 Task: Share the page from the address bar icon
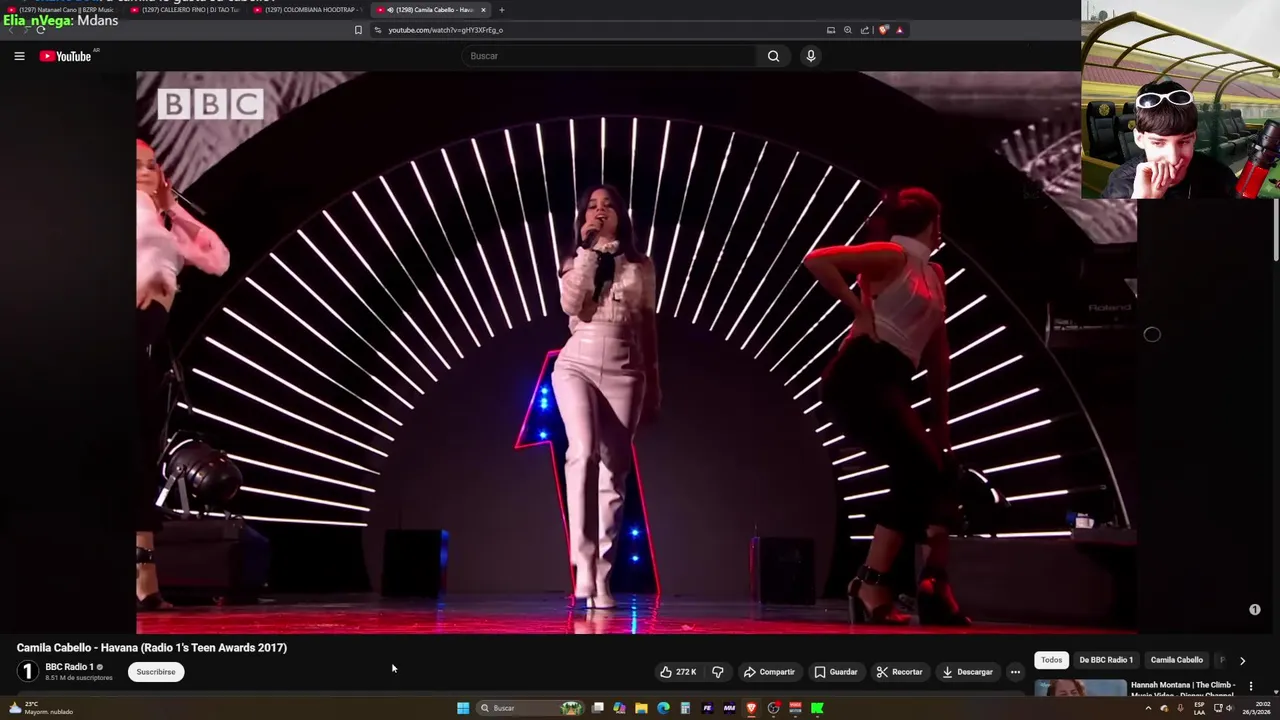tap(865, 30)
